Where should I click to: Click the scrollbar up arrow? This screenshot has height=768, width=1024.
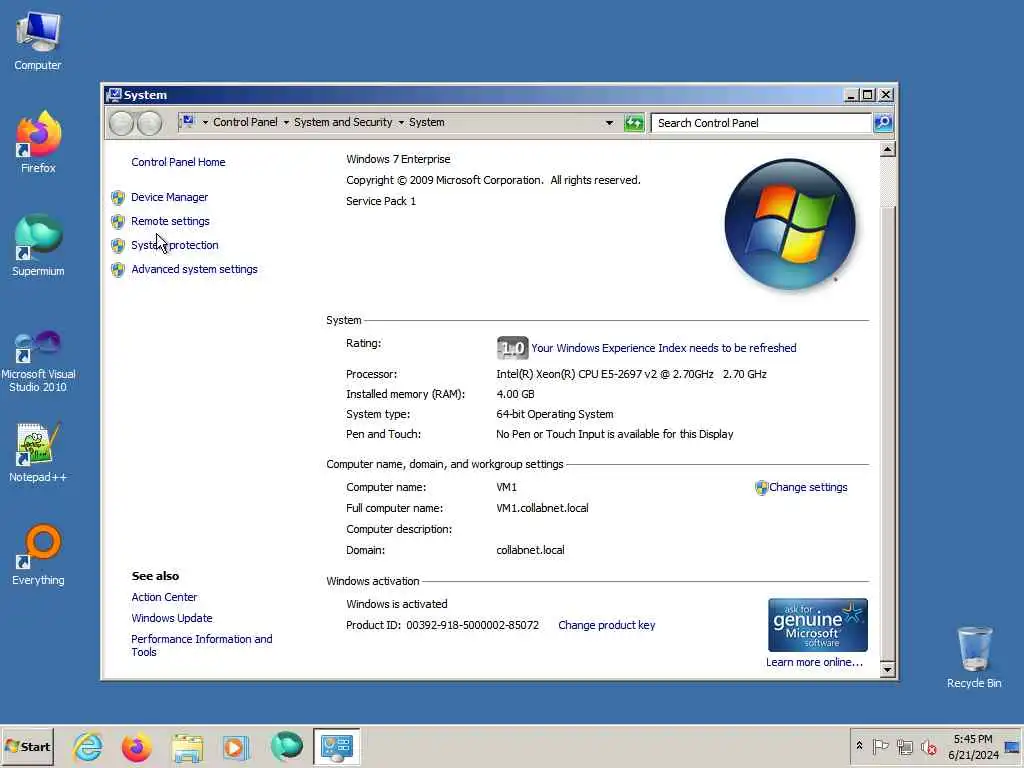pyautogui.click(x=887, y=150)
